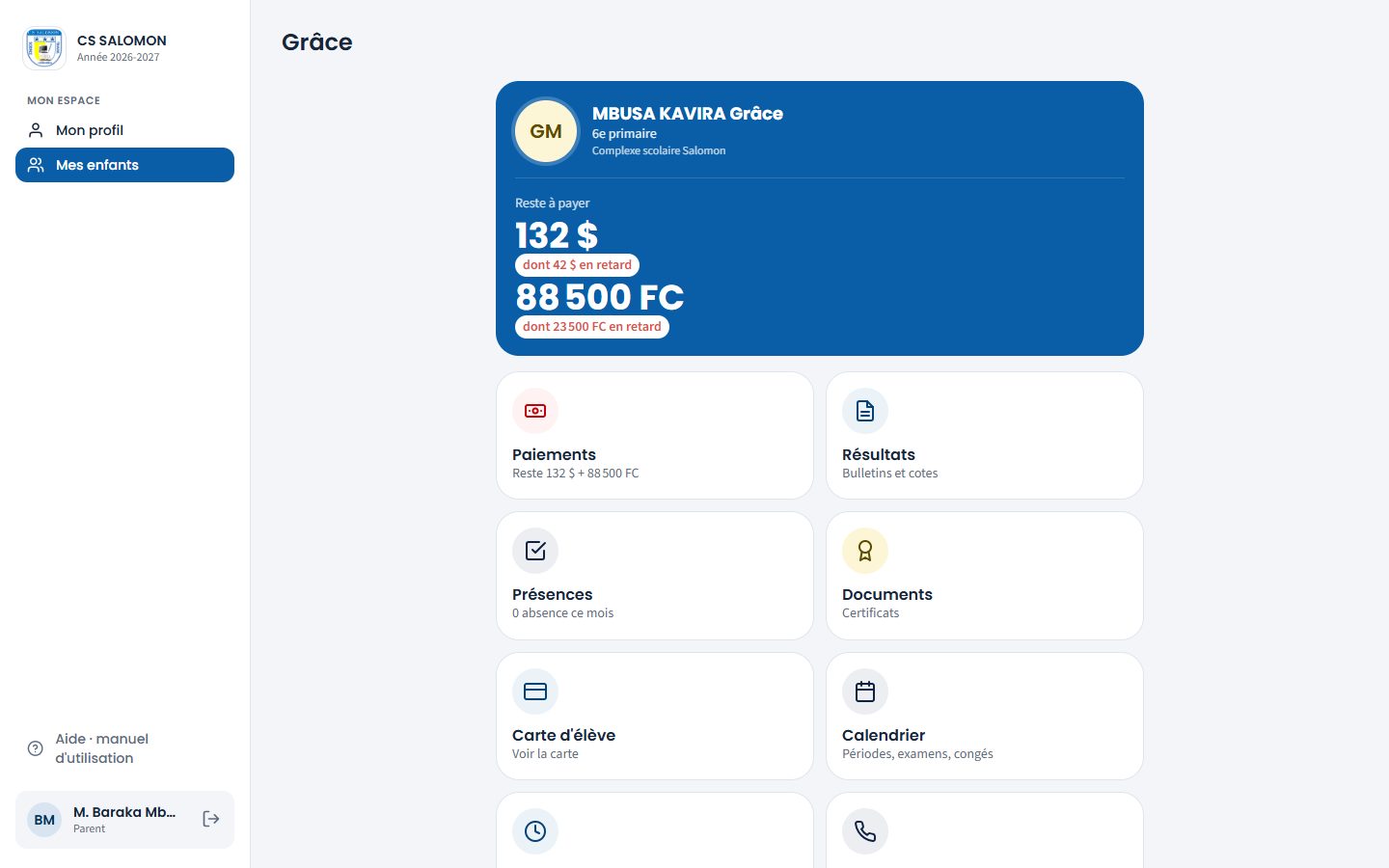
Task: Open the Calendrier card title
Action: point(884,735)
